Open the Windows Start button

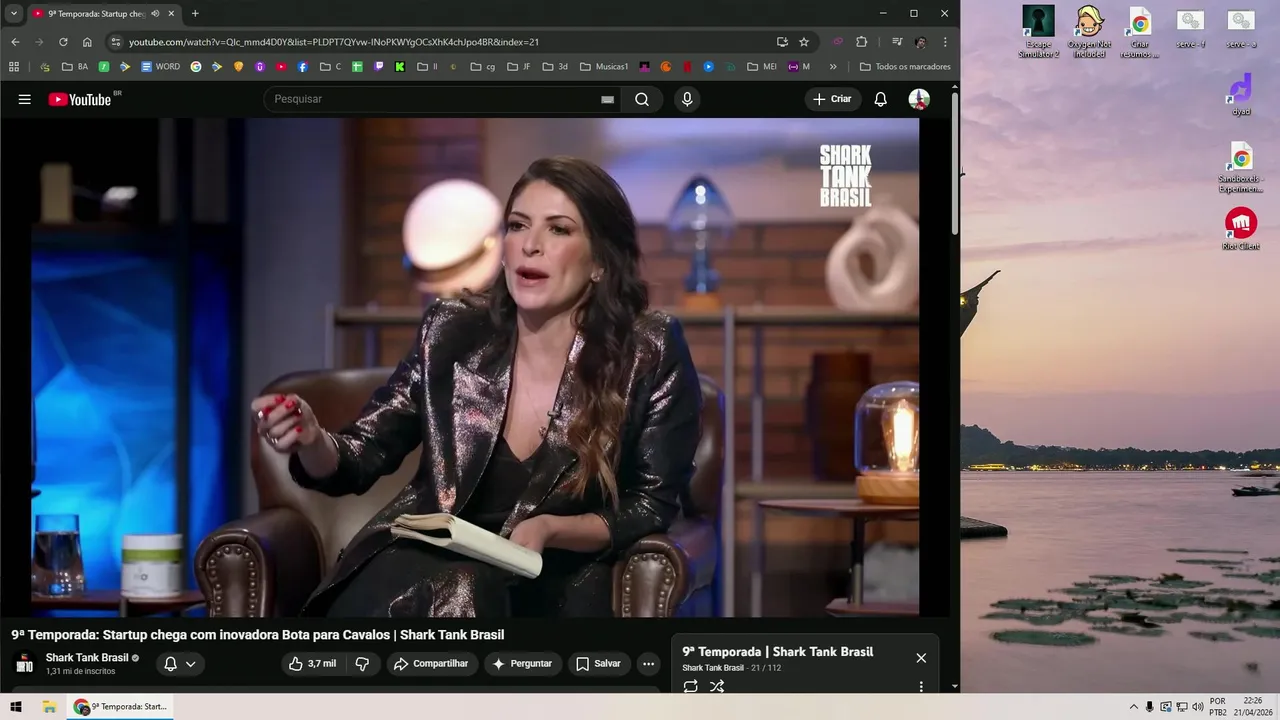(x=16, y=707)
